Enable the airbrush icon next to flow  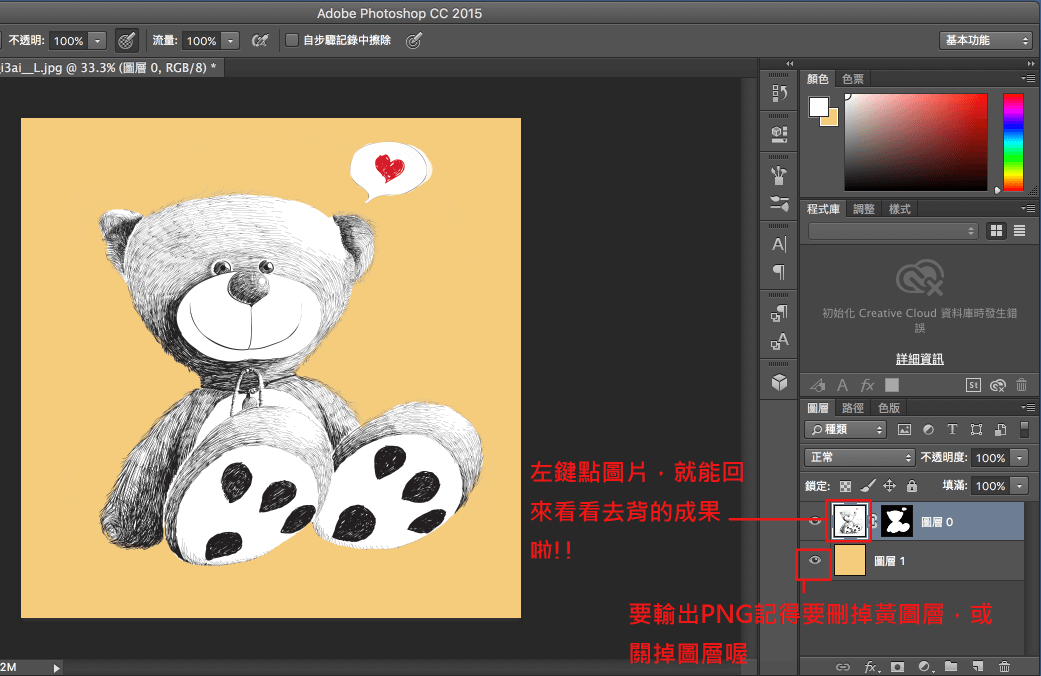259,41
